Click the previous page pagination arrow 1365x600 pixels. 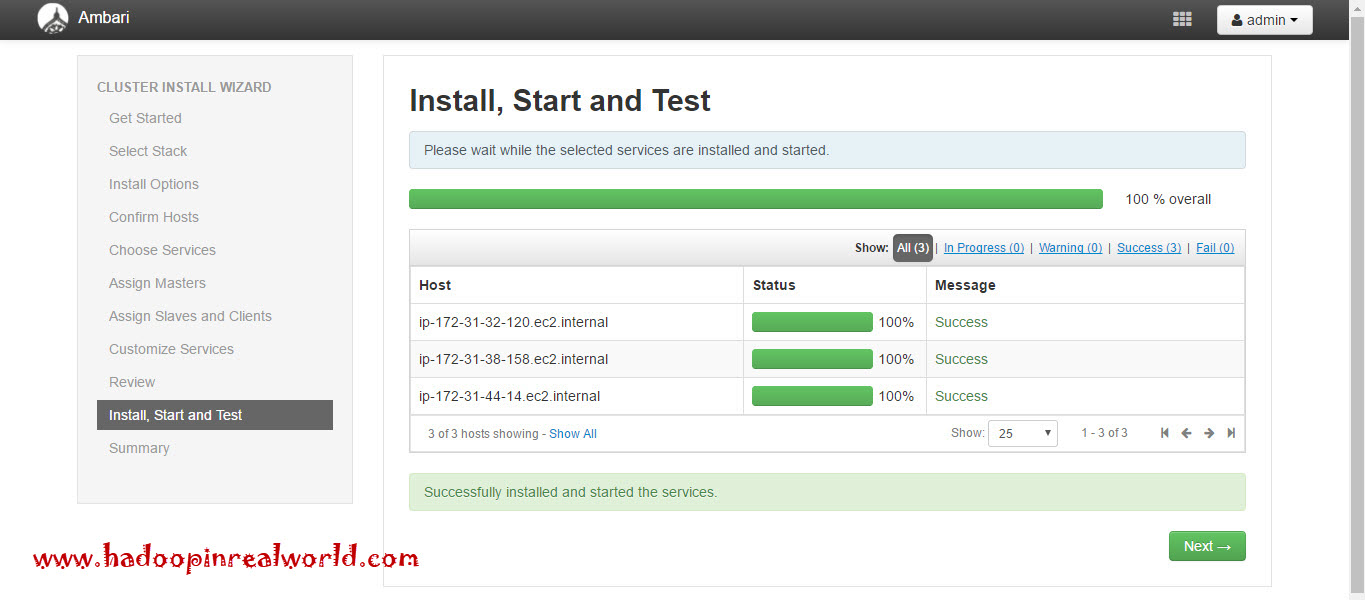pos(1186,432)
